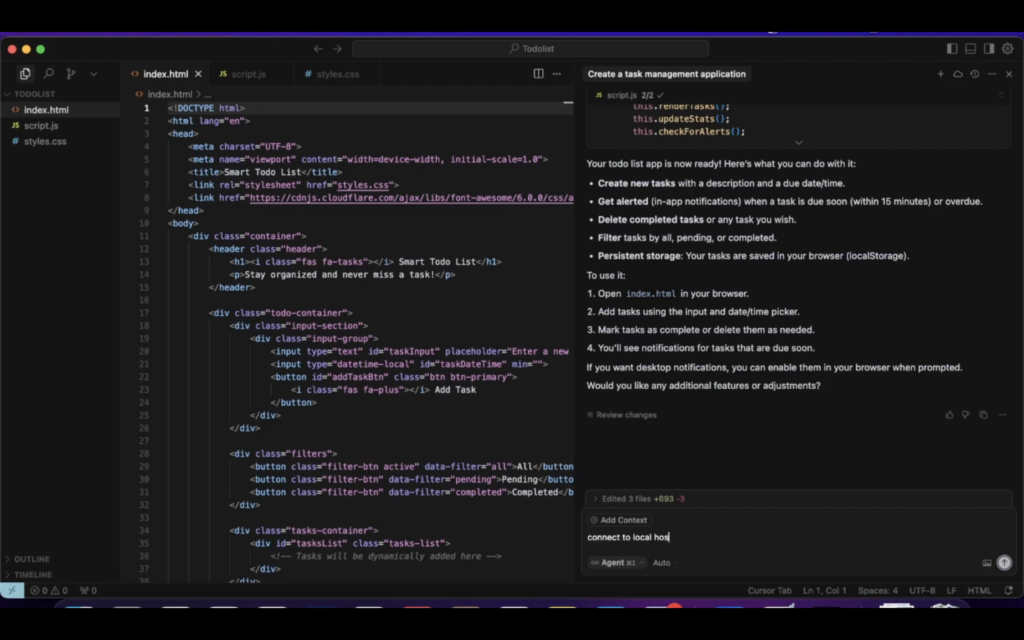Click the Add Context button
This screenshot has height=640, width=1024.
(619, 520)
